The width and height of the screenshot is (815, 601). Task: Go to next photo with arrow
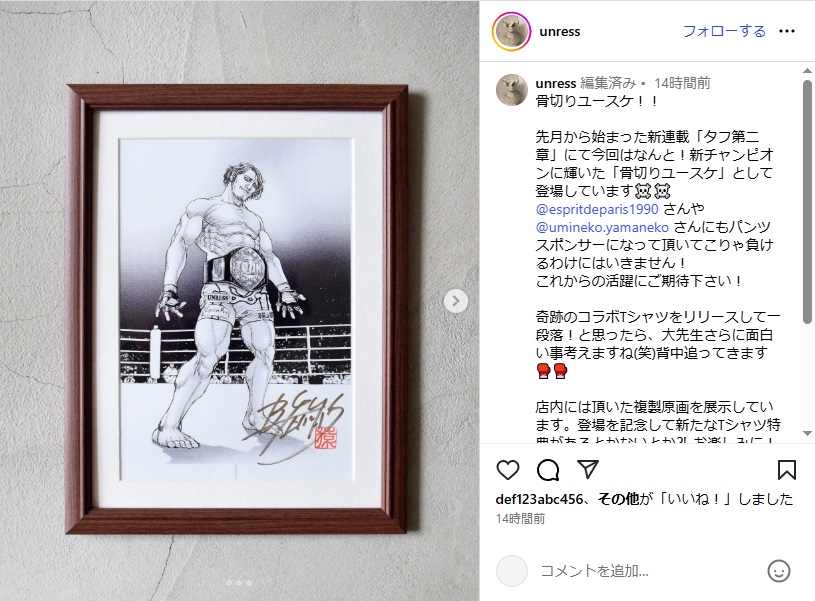456,301
